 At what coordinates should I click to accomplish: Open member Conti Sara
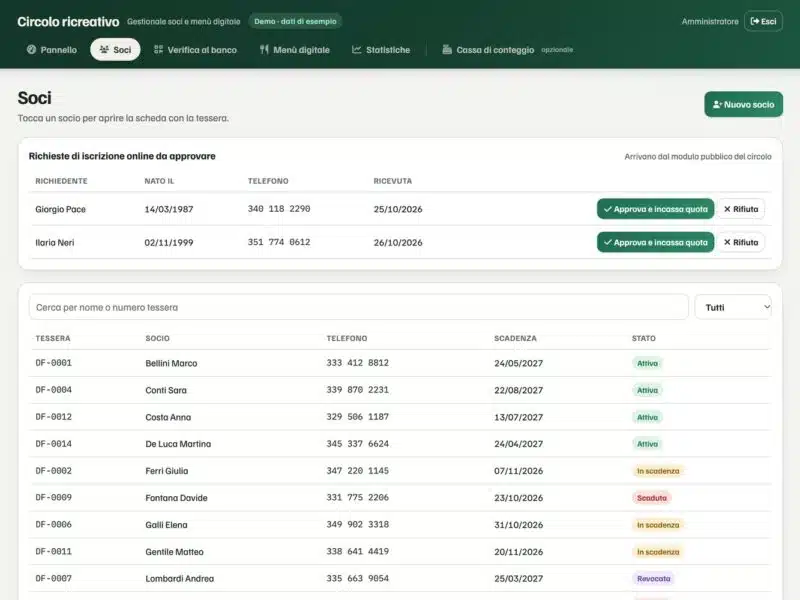click(400, 390)
